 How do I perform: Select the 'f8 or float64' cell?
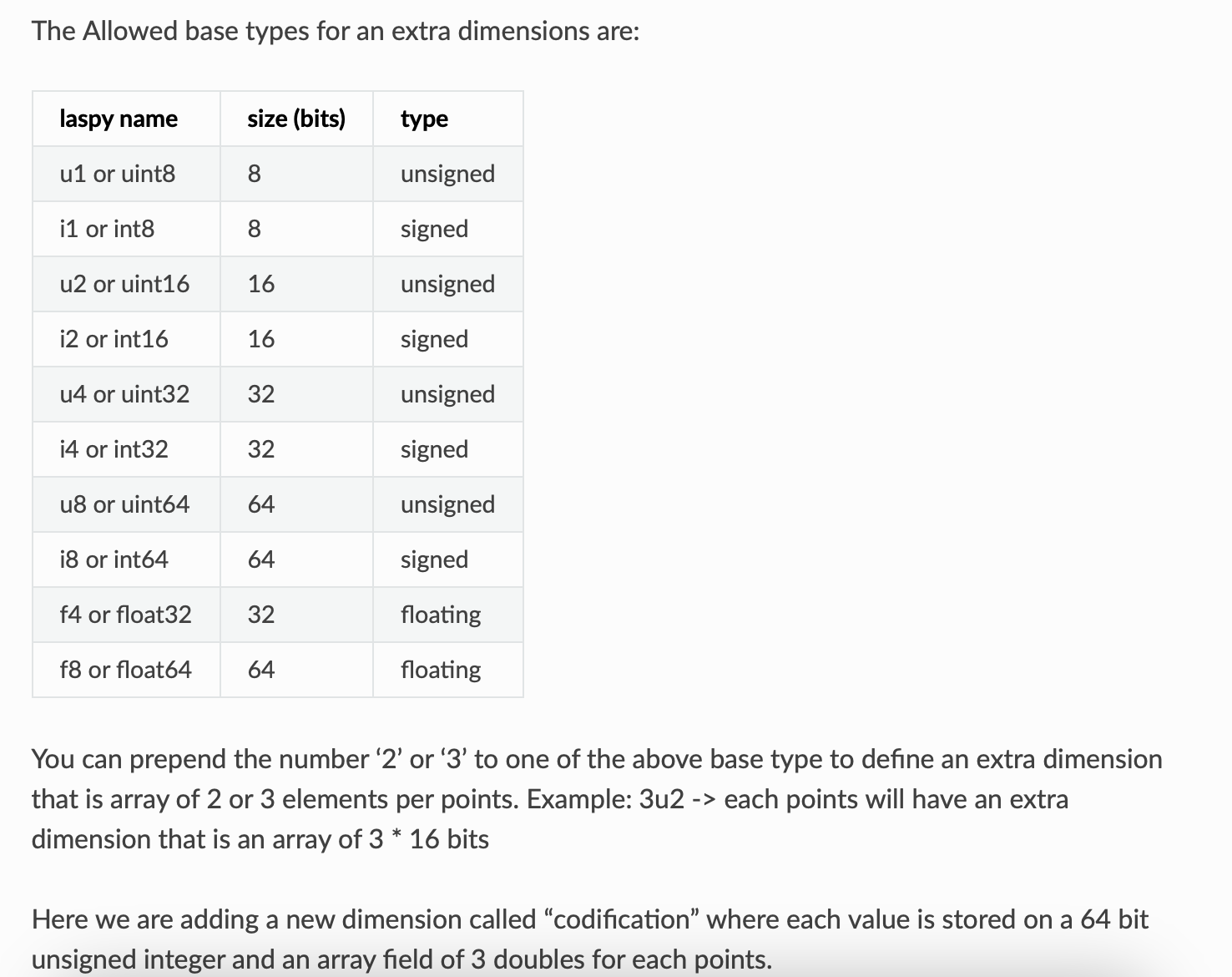click(x=125, y=670)
